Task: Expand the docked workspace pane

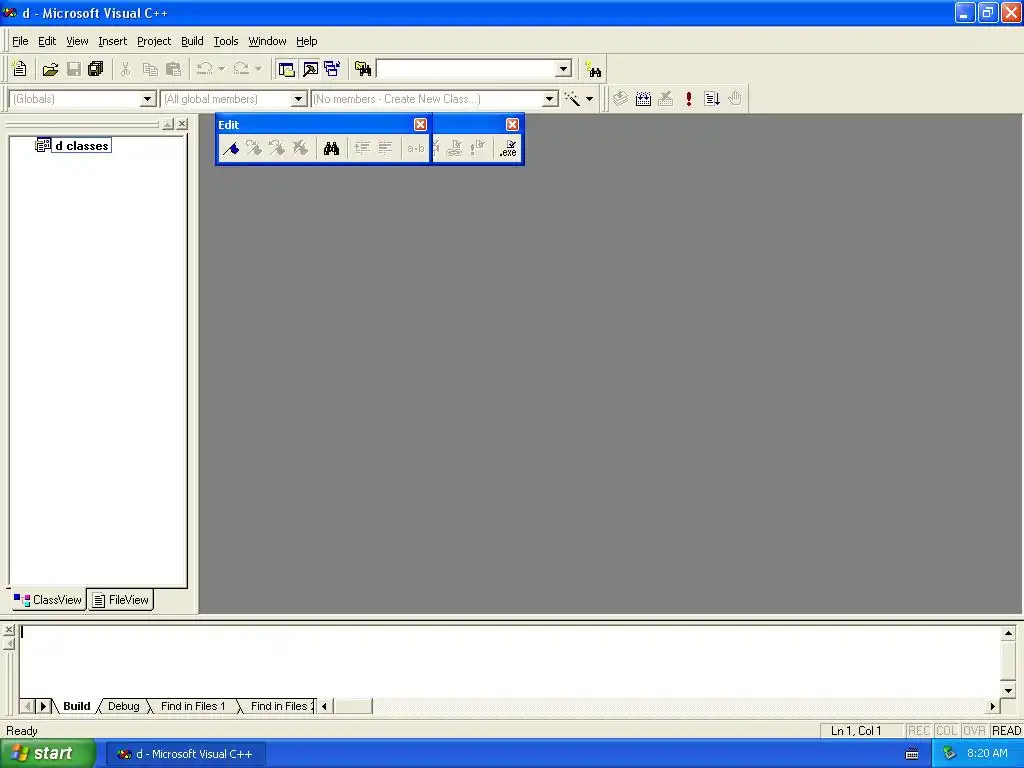Action: (x=168, y=123)
